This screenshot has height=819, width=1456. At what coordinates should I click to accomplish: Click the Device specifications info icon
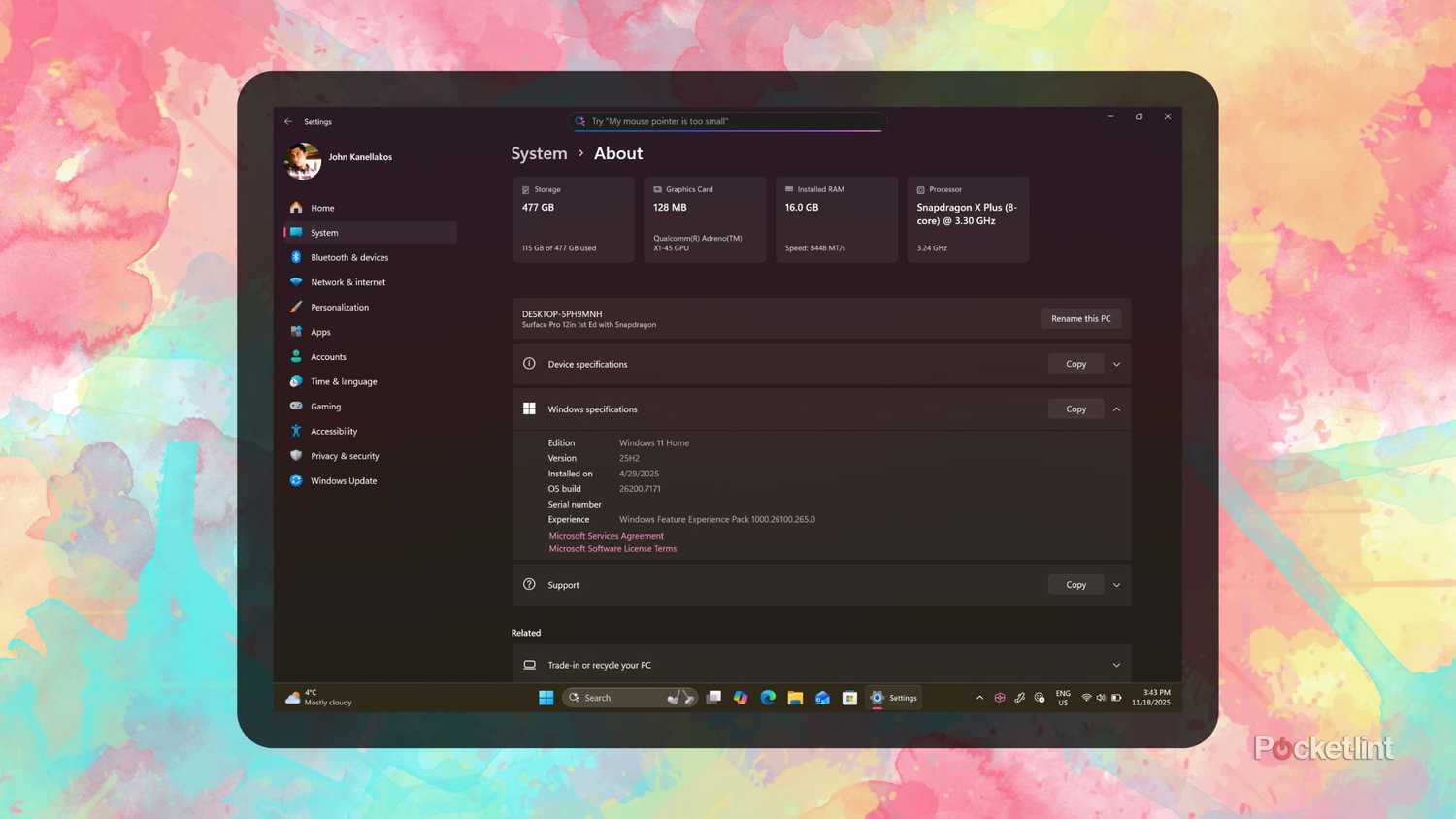click(529, 363)
